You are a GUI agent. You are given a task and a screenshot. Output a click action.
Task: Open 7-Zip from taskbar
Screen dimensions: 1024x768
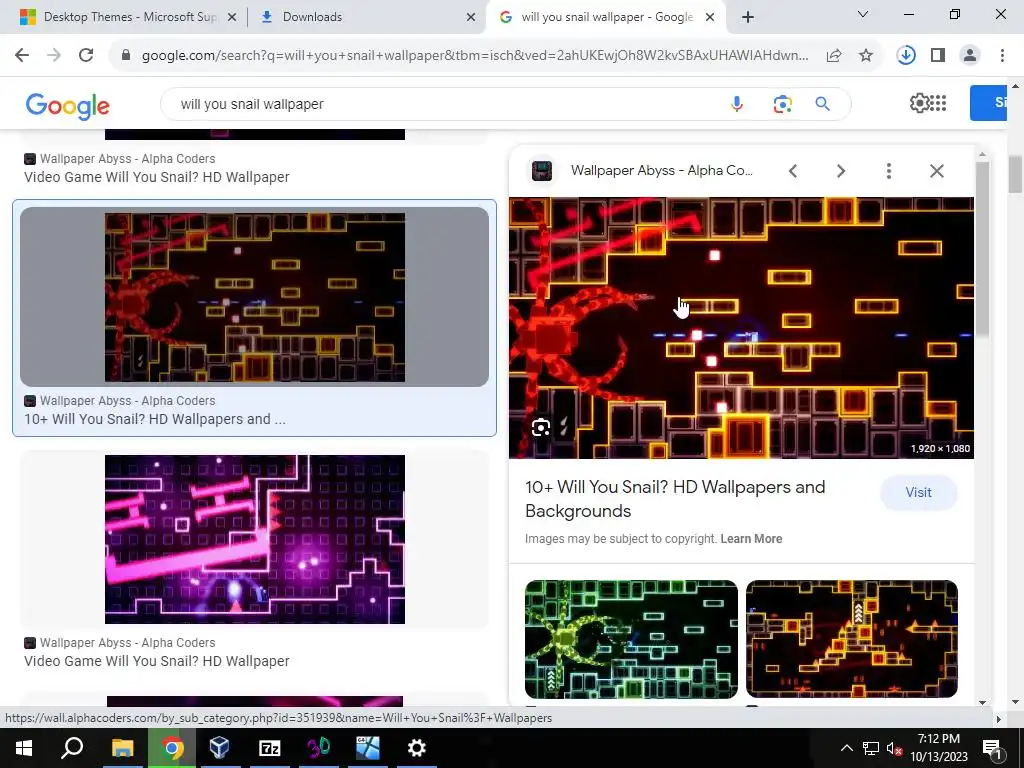click(x=270, y=748)
